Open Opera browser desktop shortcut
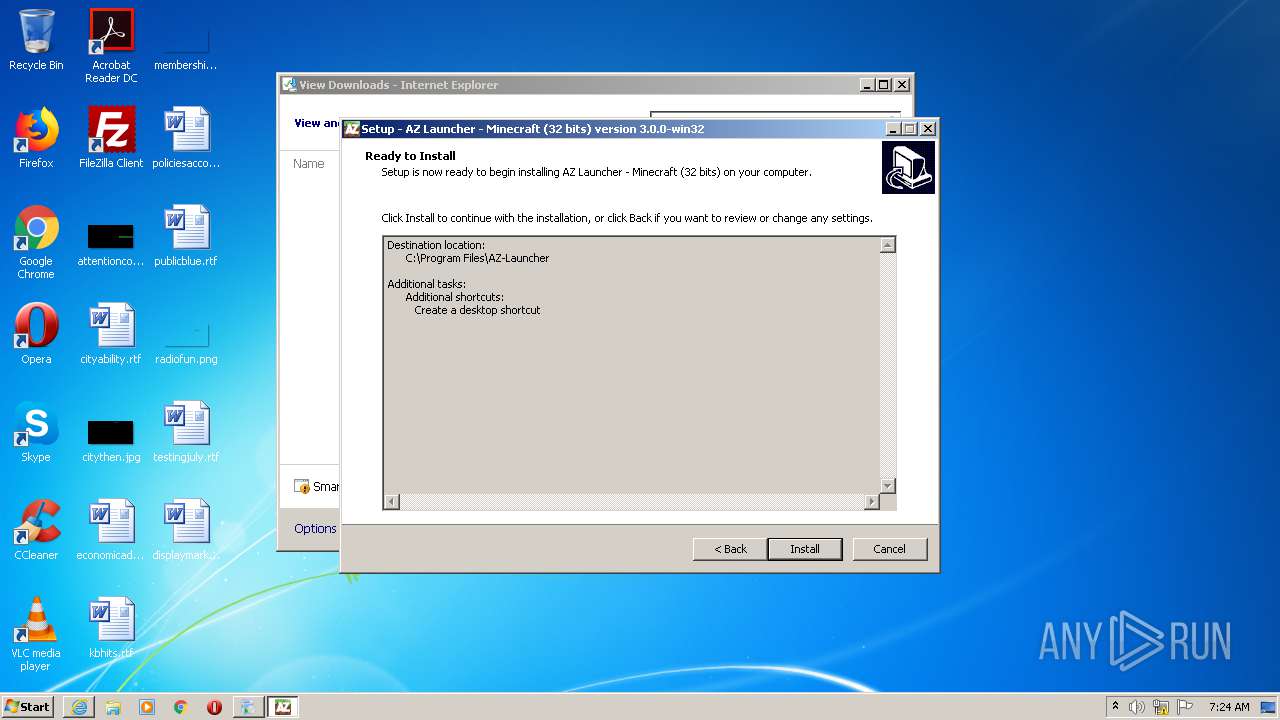Screen dimensions: 1280x720 pos(36,334)
